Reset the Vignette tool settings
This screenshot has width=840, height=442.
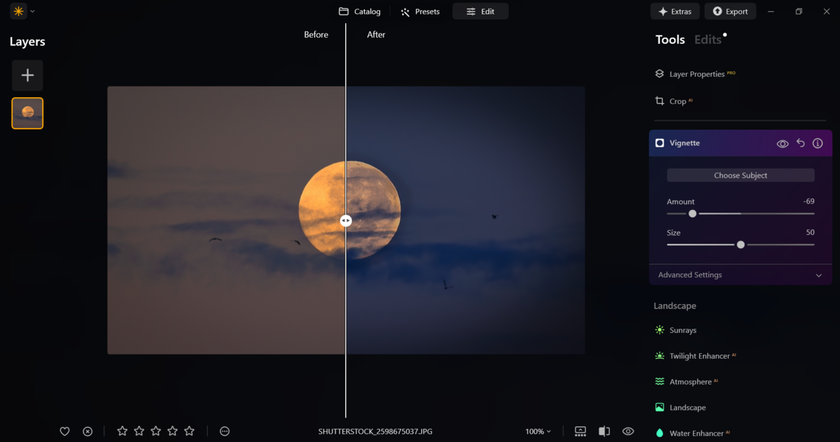click(x=800, y=143)
